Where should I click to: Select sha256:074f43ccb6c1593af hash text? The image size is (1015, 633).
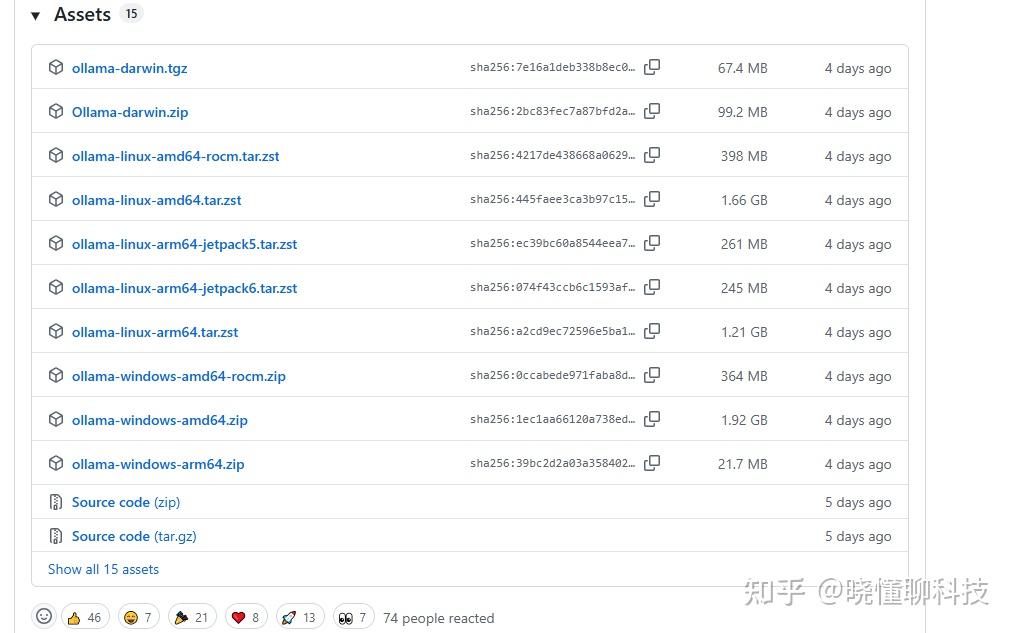pyautogui.click(x=552, y=287)
